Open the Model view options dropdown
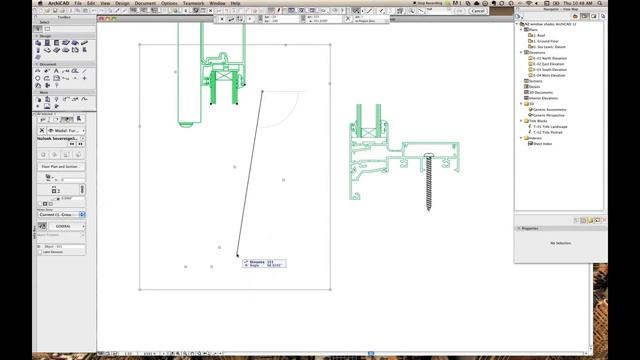The width and height of the screenshot is (640, 360). coord(67,131)
